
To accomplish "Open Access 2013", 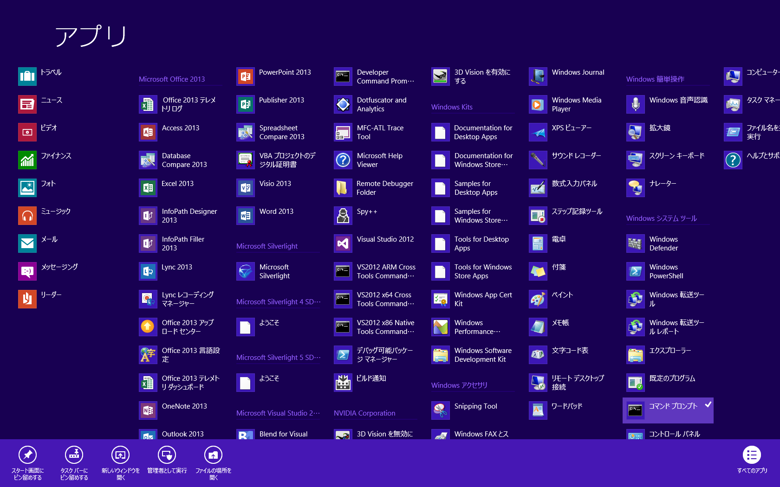I will 169,132.
